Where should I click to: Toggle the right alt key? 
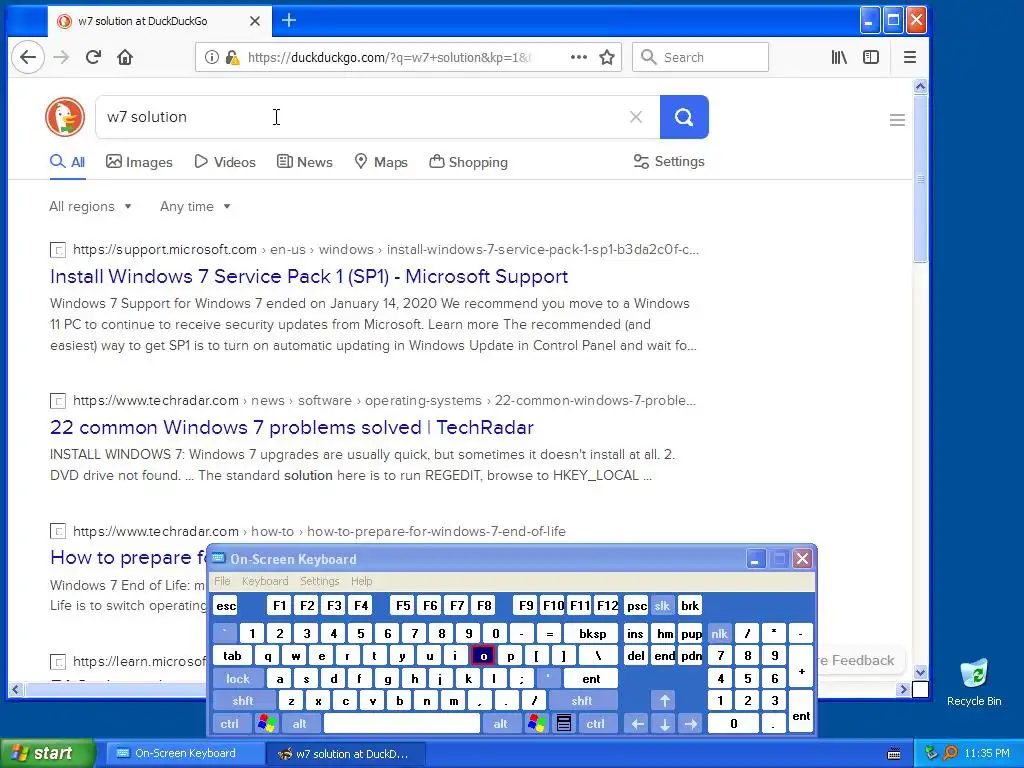click(500, 724)
